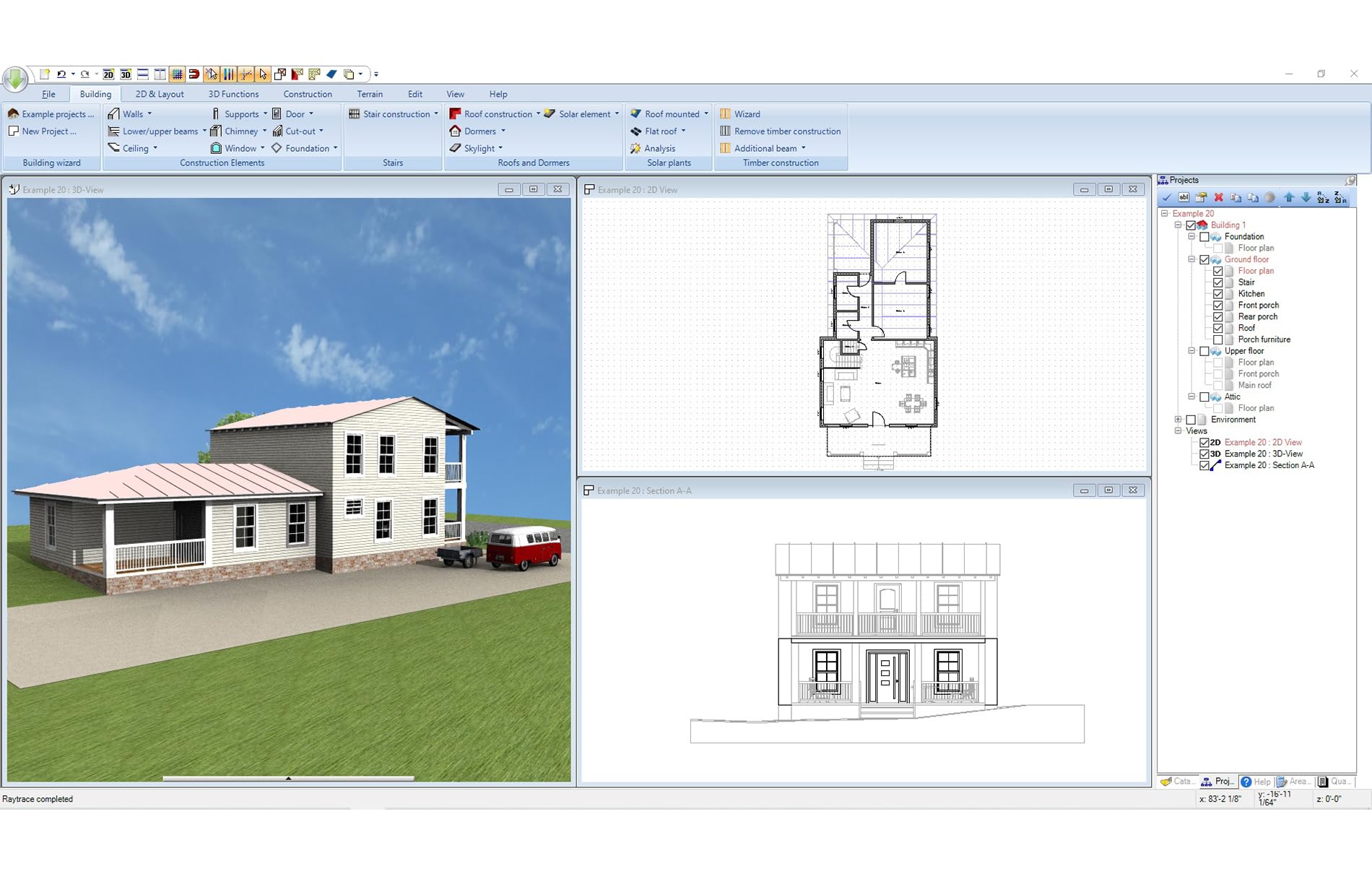Click the first copy icon in Projects toolbar
Image resolution: width=1372 pixels, height=874 pixels.
pyautogui.click(x=1236, y=197)
